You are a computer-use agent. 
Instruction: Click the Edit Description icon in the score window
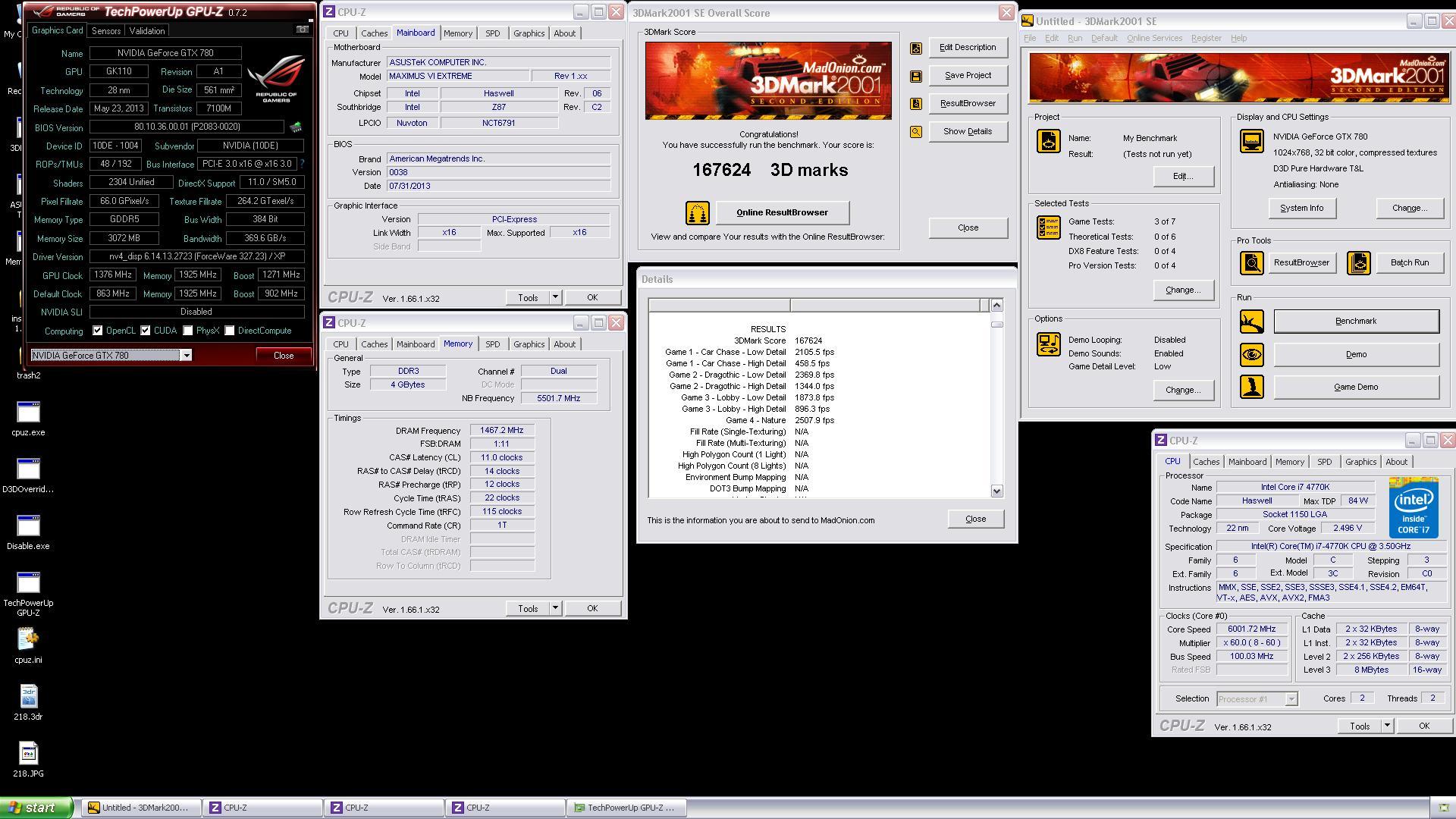pyautogui.click(x=916, y=48)
